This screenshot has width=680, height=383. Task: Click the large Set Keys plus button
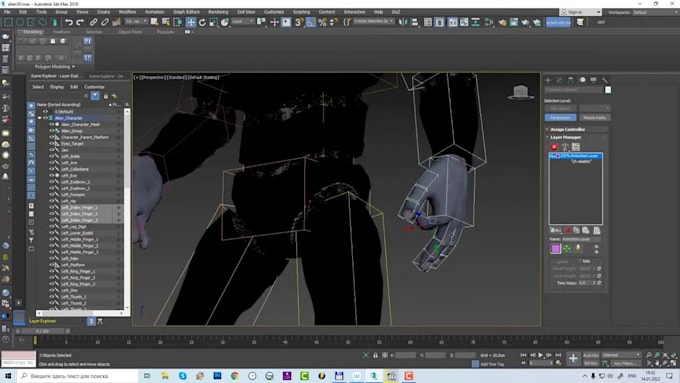pos(573,358)
